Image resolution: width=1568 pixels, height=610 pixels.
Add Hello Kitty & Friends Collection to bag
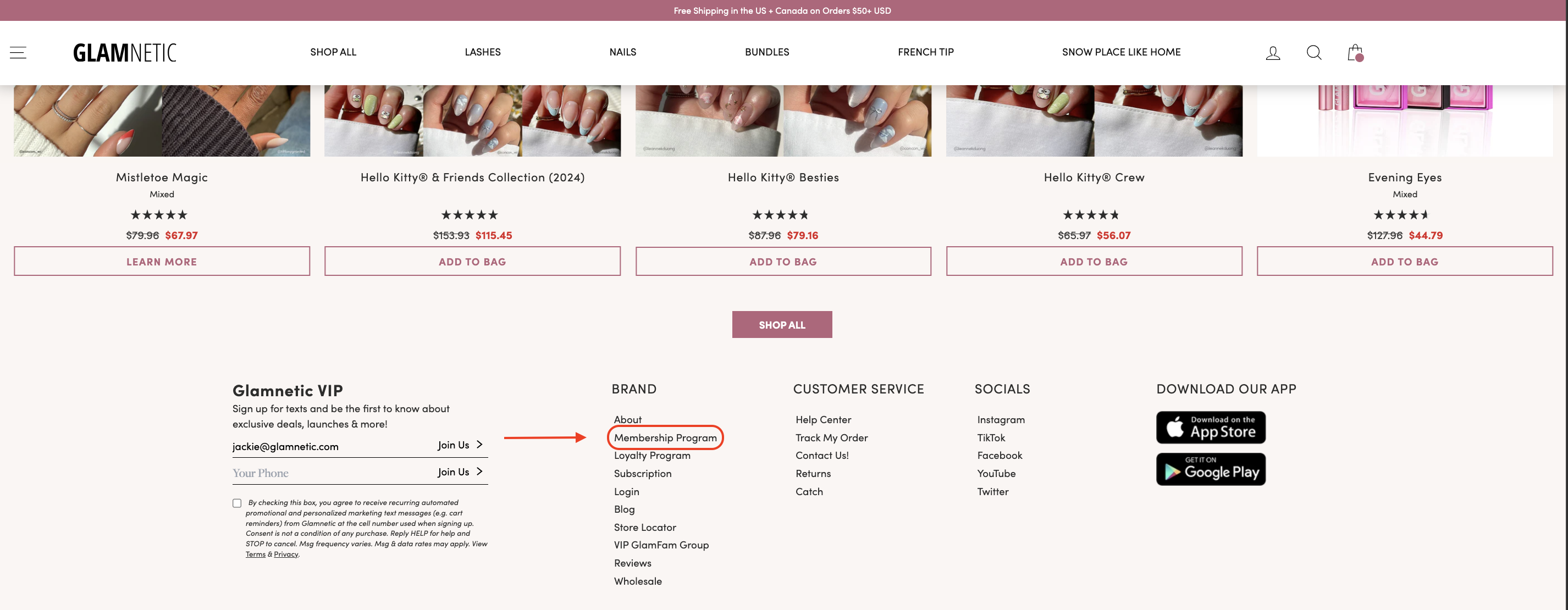click(x=472, y=262)
